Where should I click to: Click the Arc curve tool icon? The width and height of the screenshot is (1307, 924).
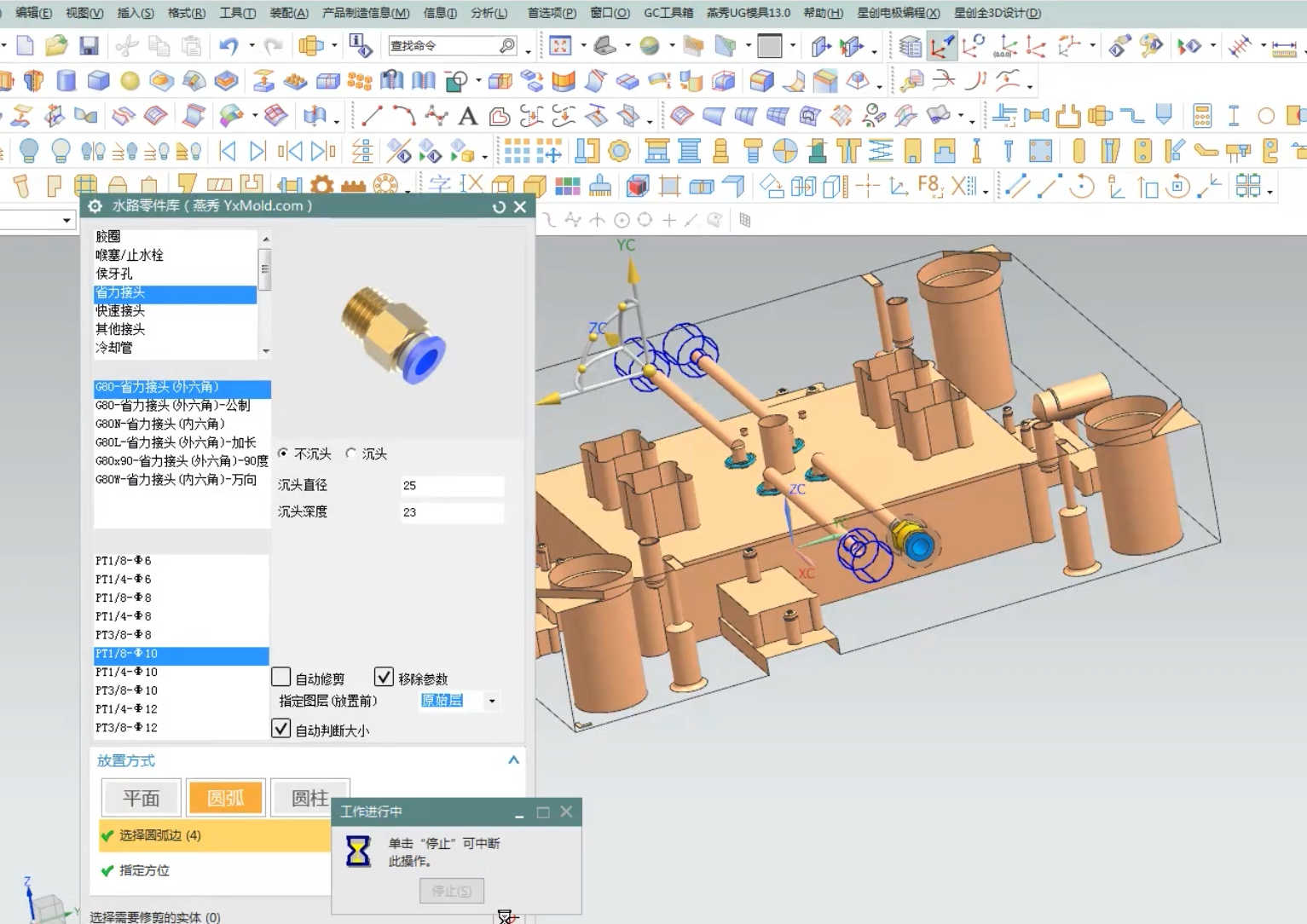point(404,115)
